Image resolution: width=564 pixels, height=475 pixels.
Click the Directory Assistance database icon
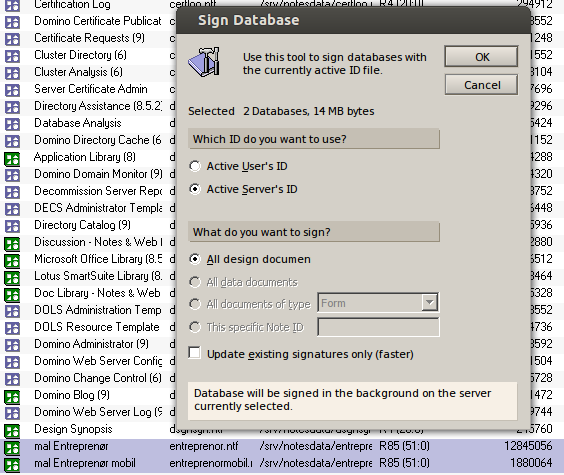tap(12, 107)
